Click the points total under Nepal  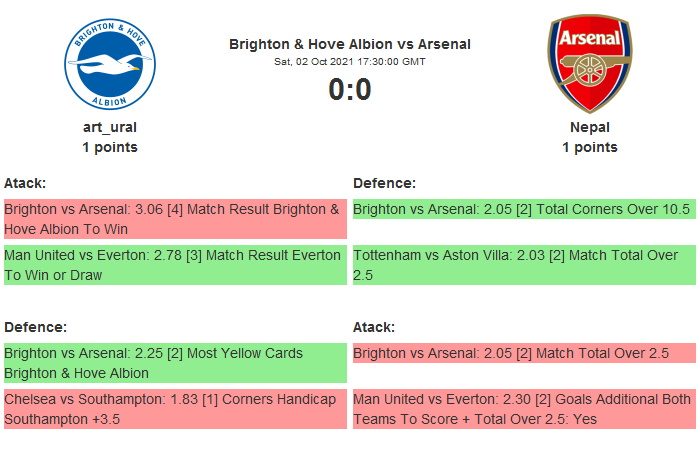click(590, 147)
